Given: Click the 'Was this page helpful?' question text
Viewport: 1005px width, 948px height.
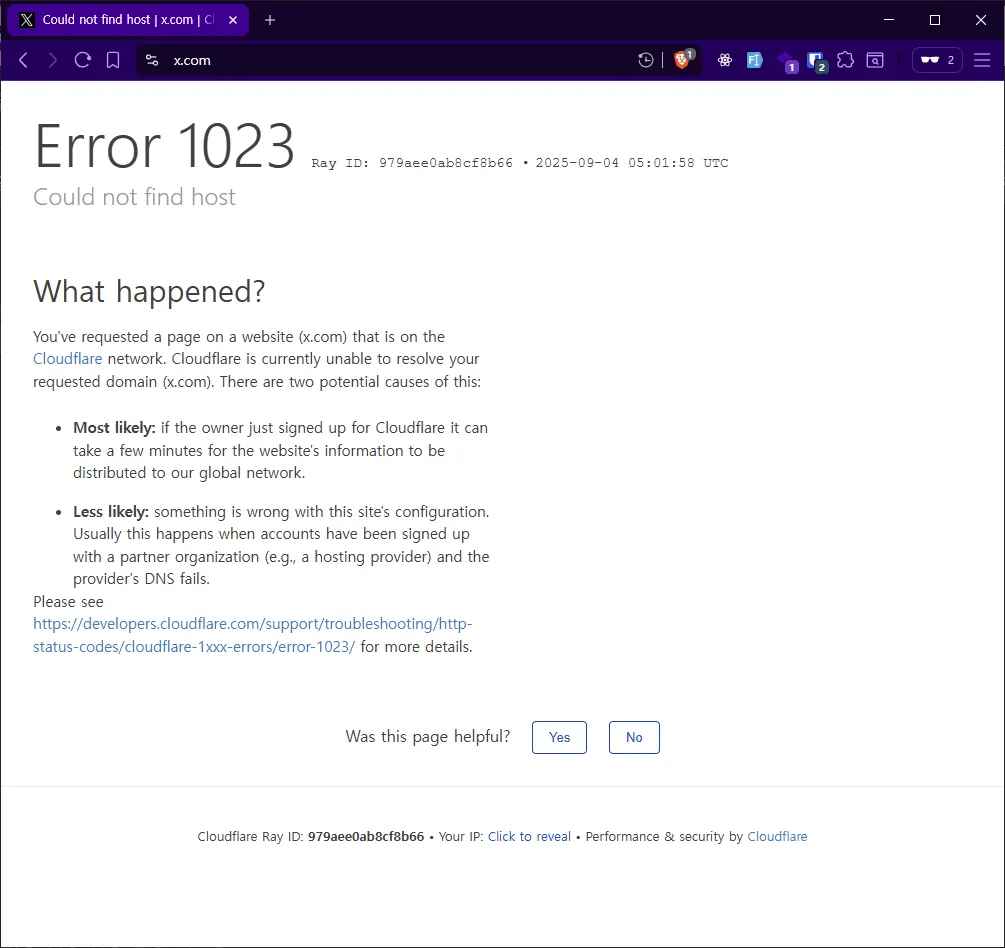Looking at the screenshot, I should [x=428, y=736].
